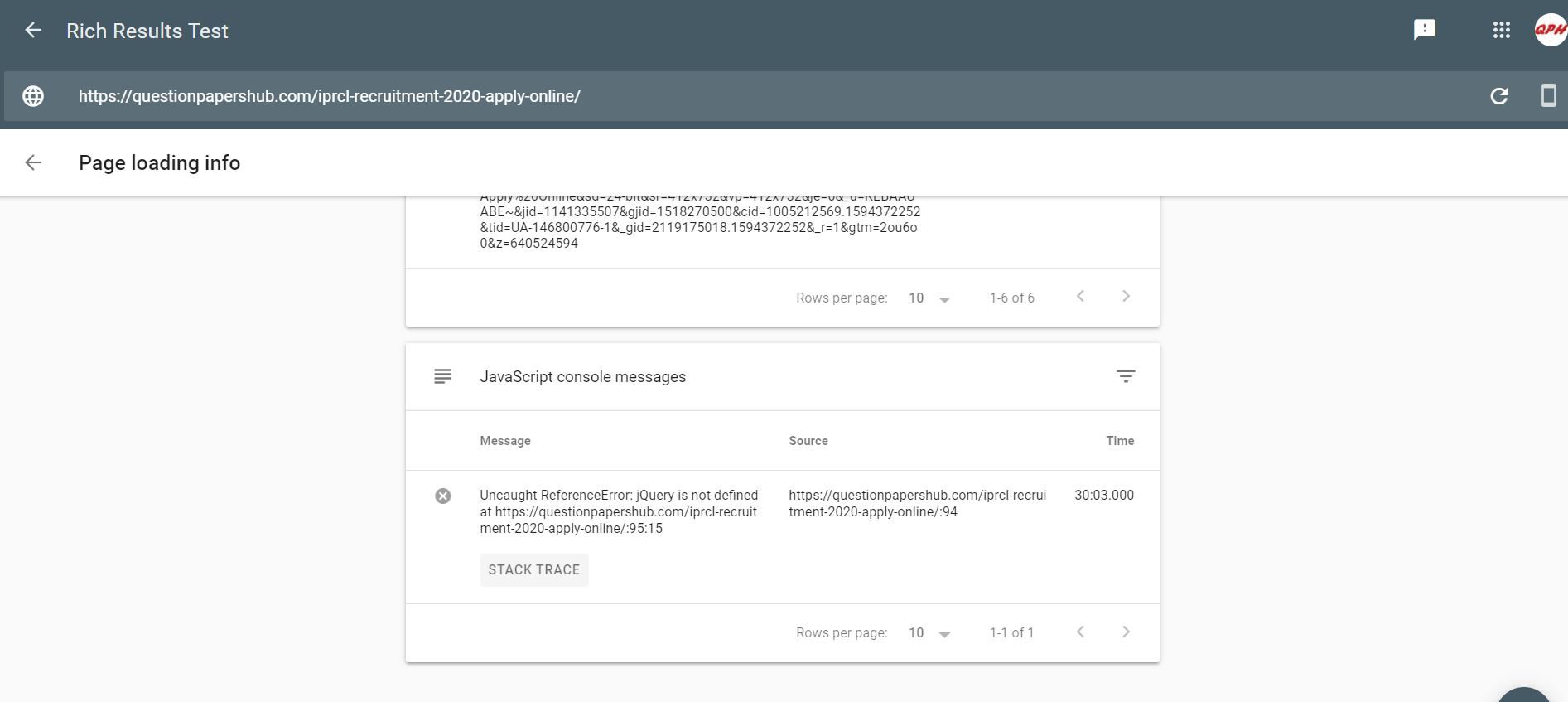Image resolution: width=1568 pixels, height=702 pixels.
Task: Click the JavaScript console messages title
Action: coord(582,376)
